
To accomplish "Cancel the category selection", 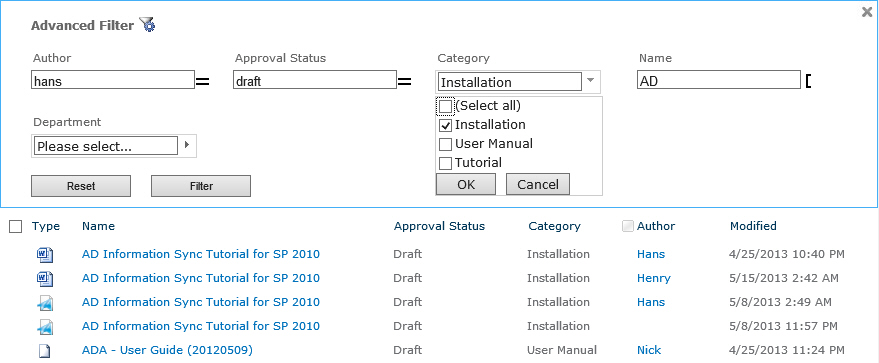I will (538, 184).
